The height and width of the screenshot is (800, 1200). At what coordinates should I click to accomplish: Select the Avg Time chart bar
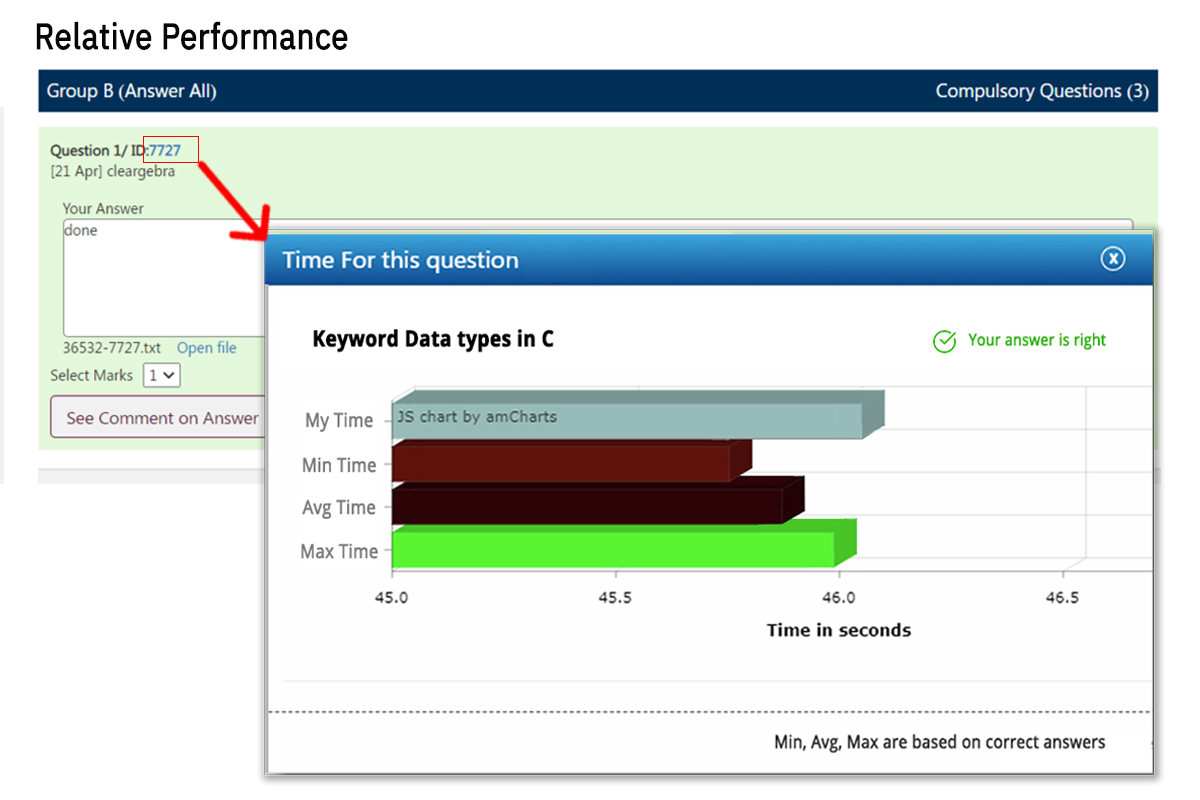point(586,504)
